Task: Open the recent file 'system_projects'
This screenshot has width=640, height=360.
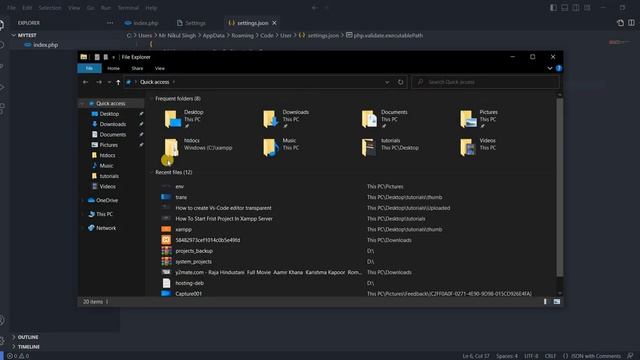Action: click(193, 262)
